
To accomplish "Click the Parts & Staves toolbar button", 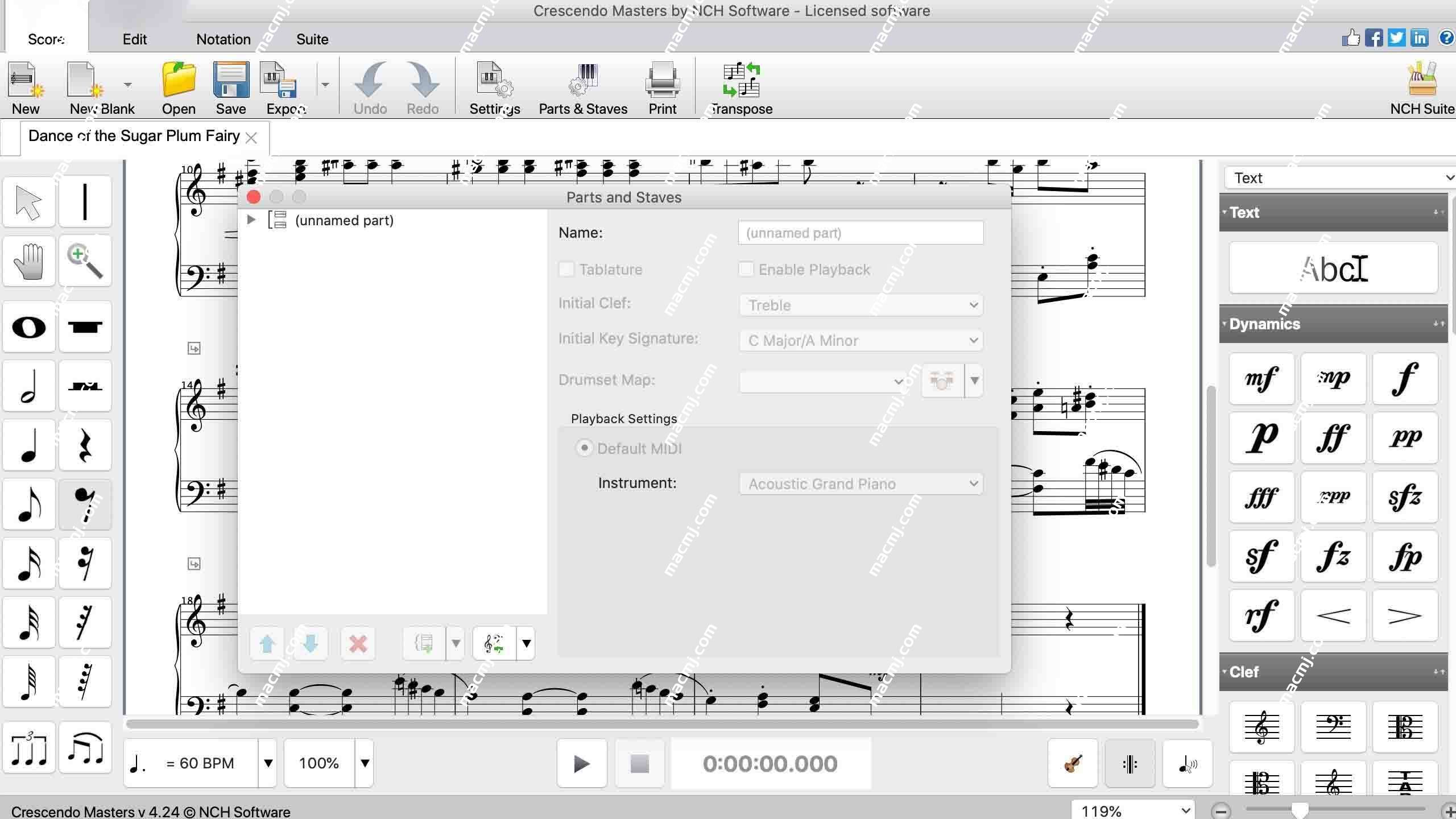I will [x=583, y=89].
